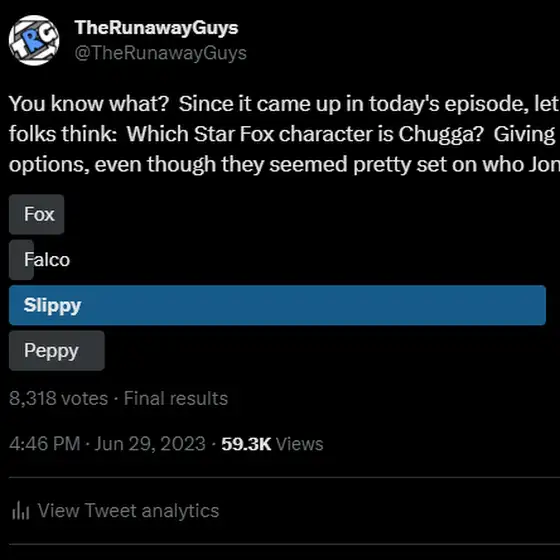Open the 4:46 PM timestamp link
The height and width of the screenshot is (560, 560).
click(45, 444)
